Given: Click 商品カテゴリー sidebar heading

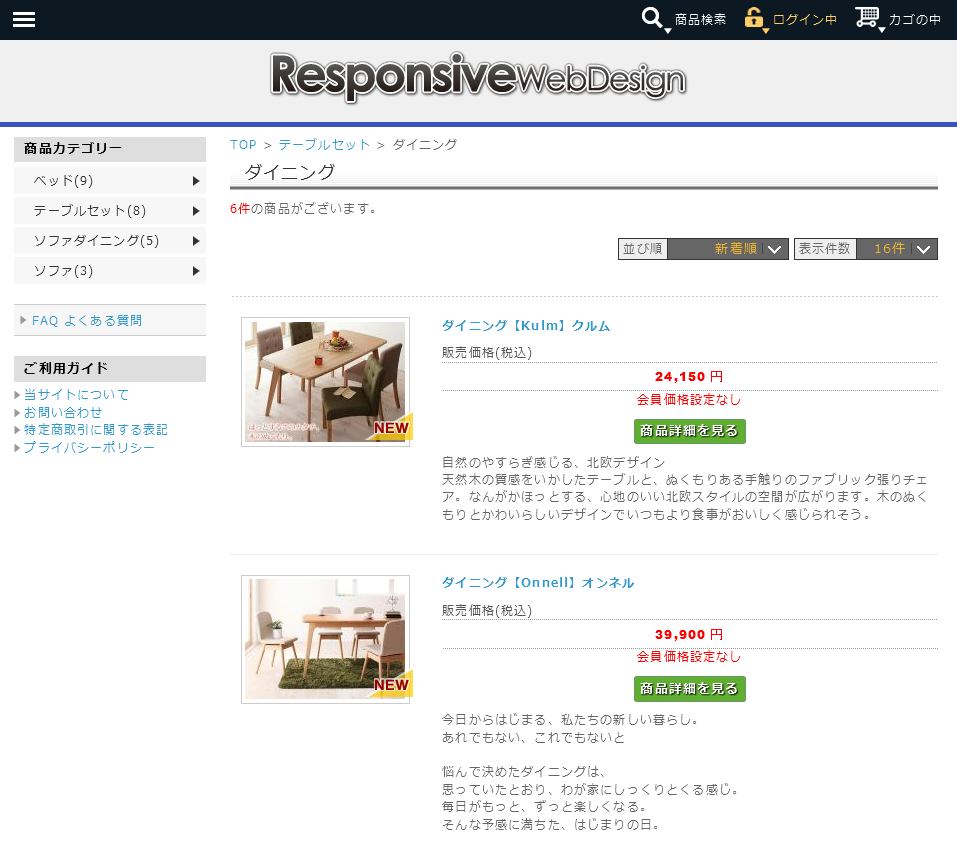Looking at the screenshot, I should click(x=110, y=149).
